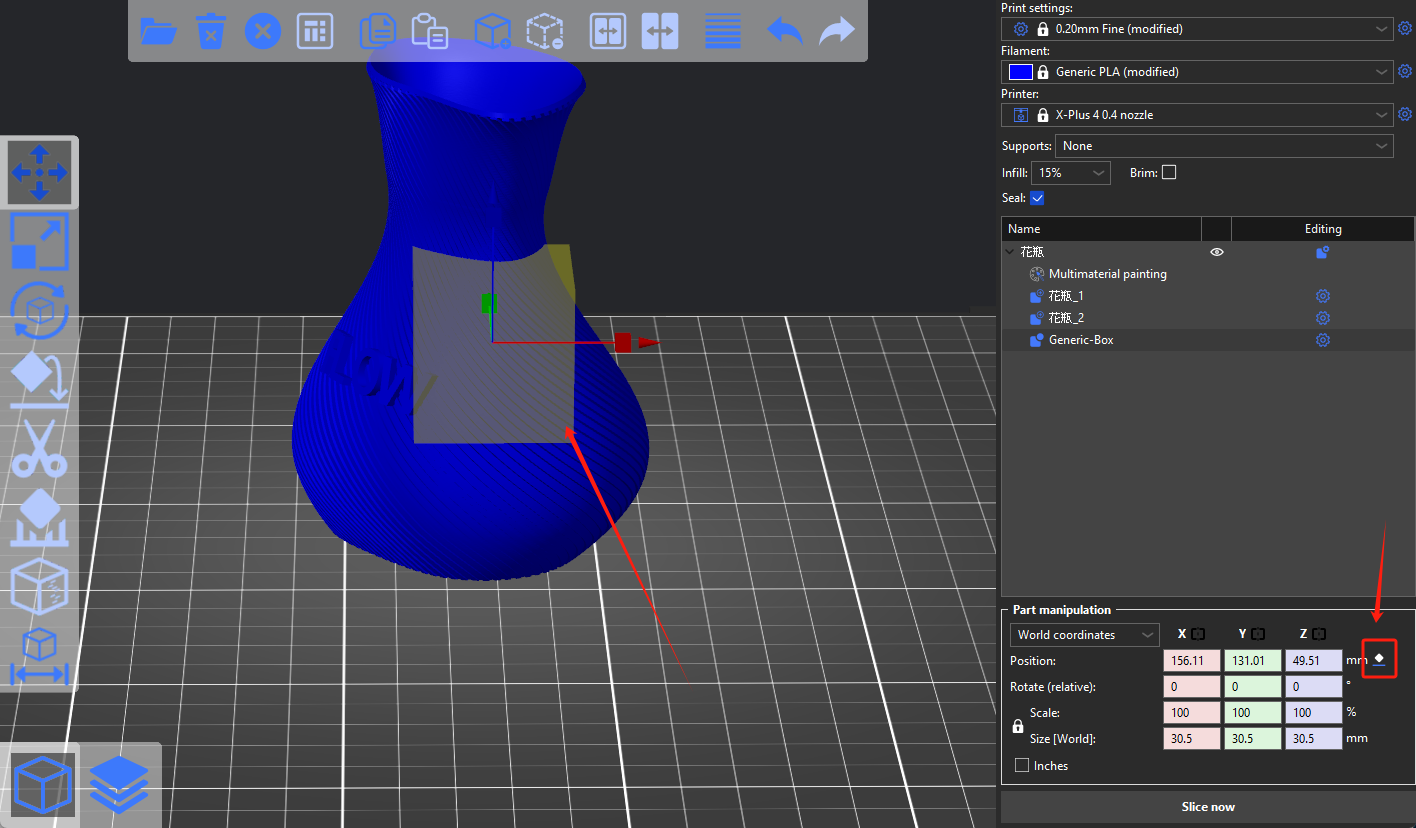1416x828 pixels.
Task: Open the Infill percentage dropdown
Action: click(1070, 173)
